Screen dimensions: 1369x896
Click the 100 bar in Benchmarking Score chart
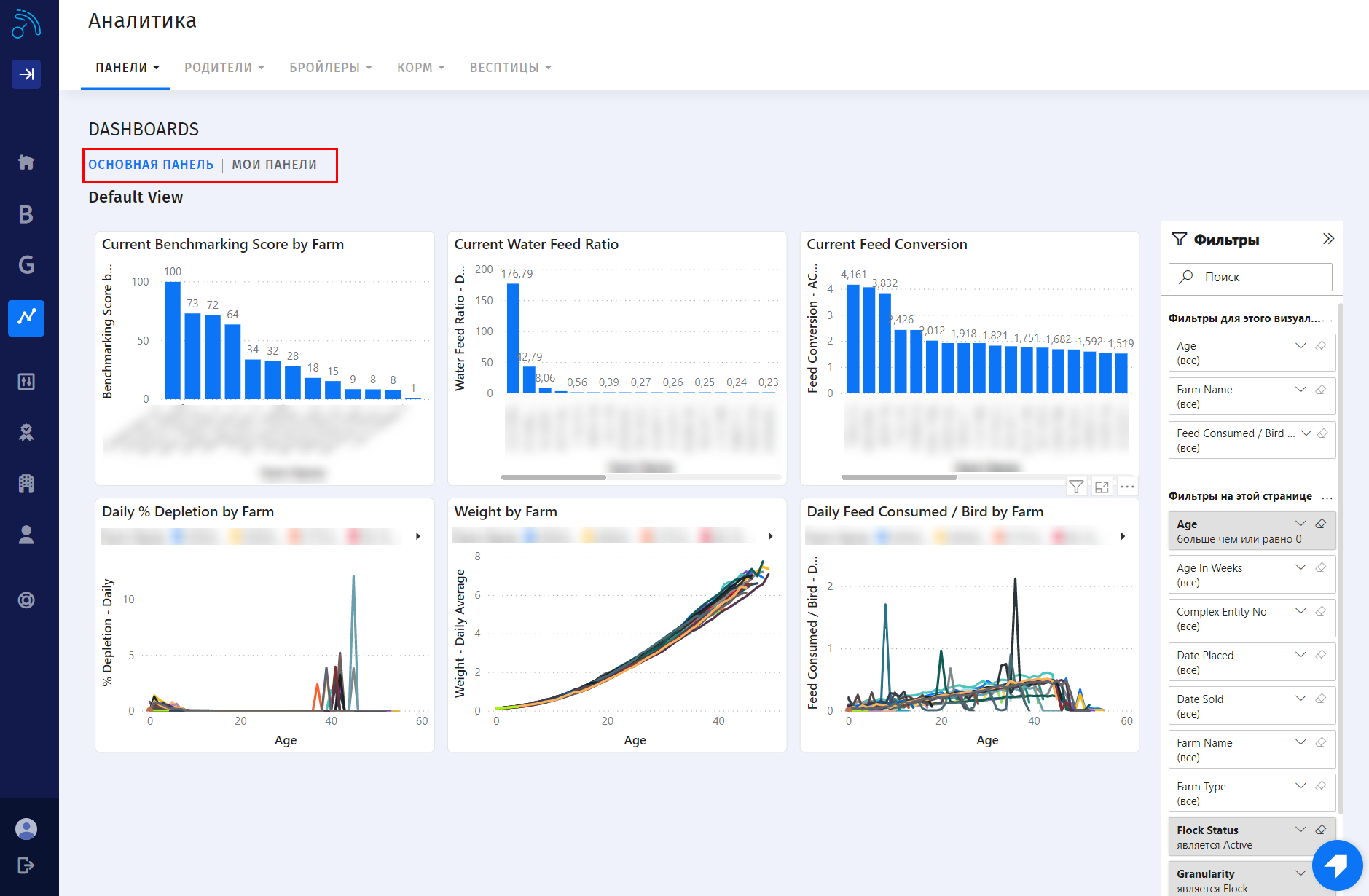click(172, 340)
